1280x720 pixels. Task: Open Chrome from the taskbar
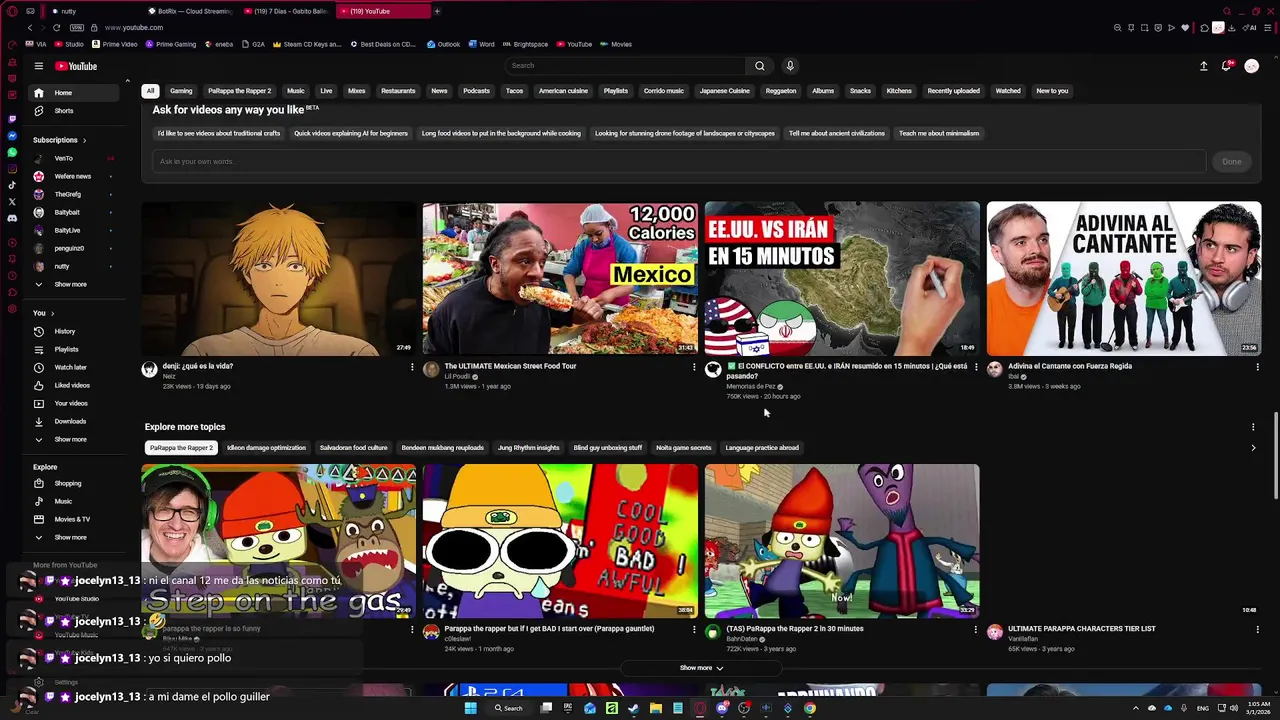(x=809, y=708)
